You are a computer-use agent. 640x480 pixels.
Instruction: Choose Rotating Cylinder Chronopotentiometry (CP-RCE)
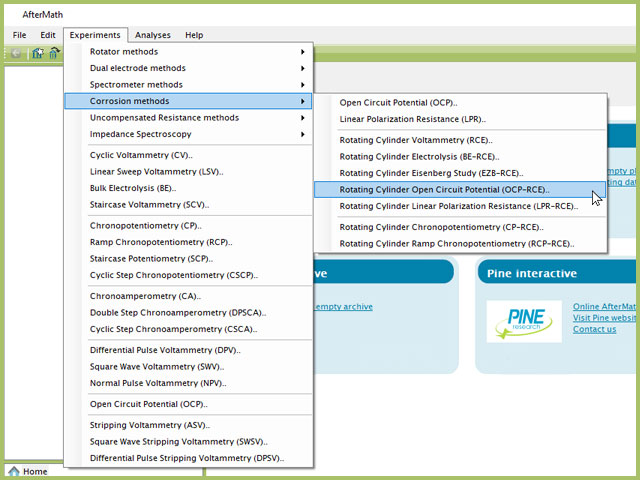460,227
